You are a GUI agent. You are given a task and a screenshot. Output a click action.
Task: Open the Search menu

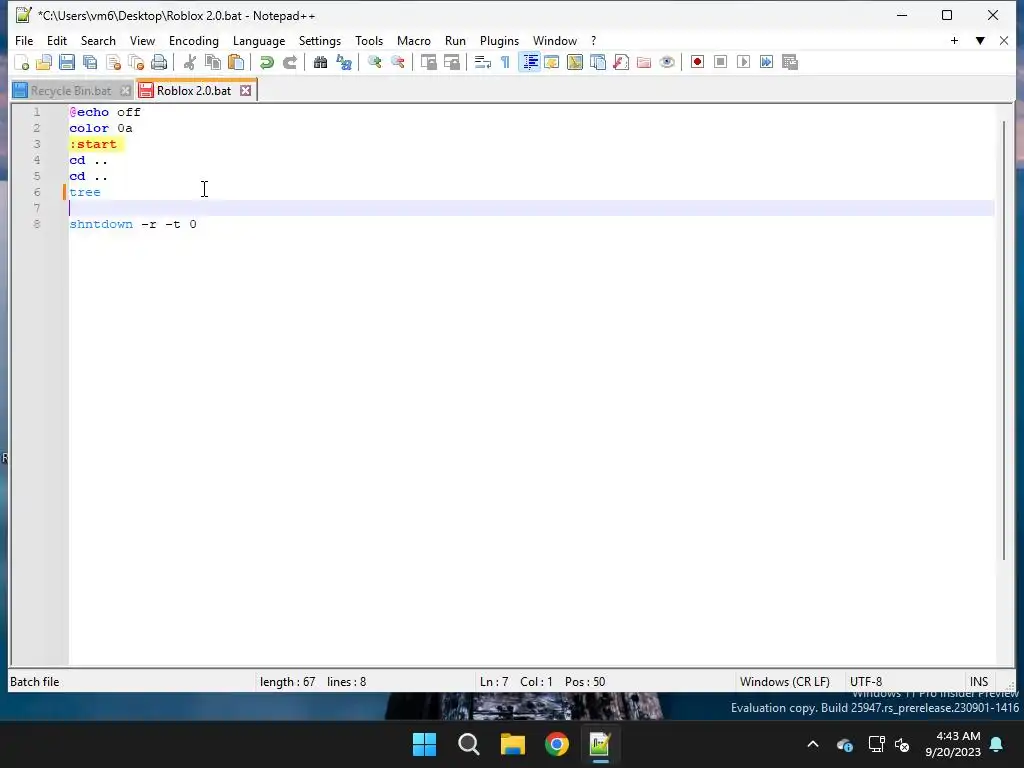pos(98,40)
